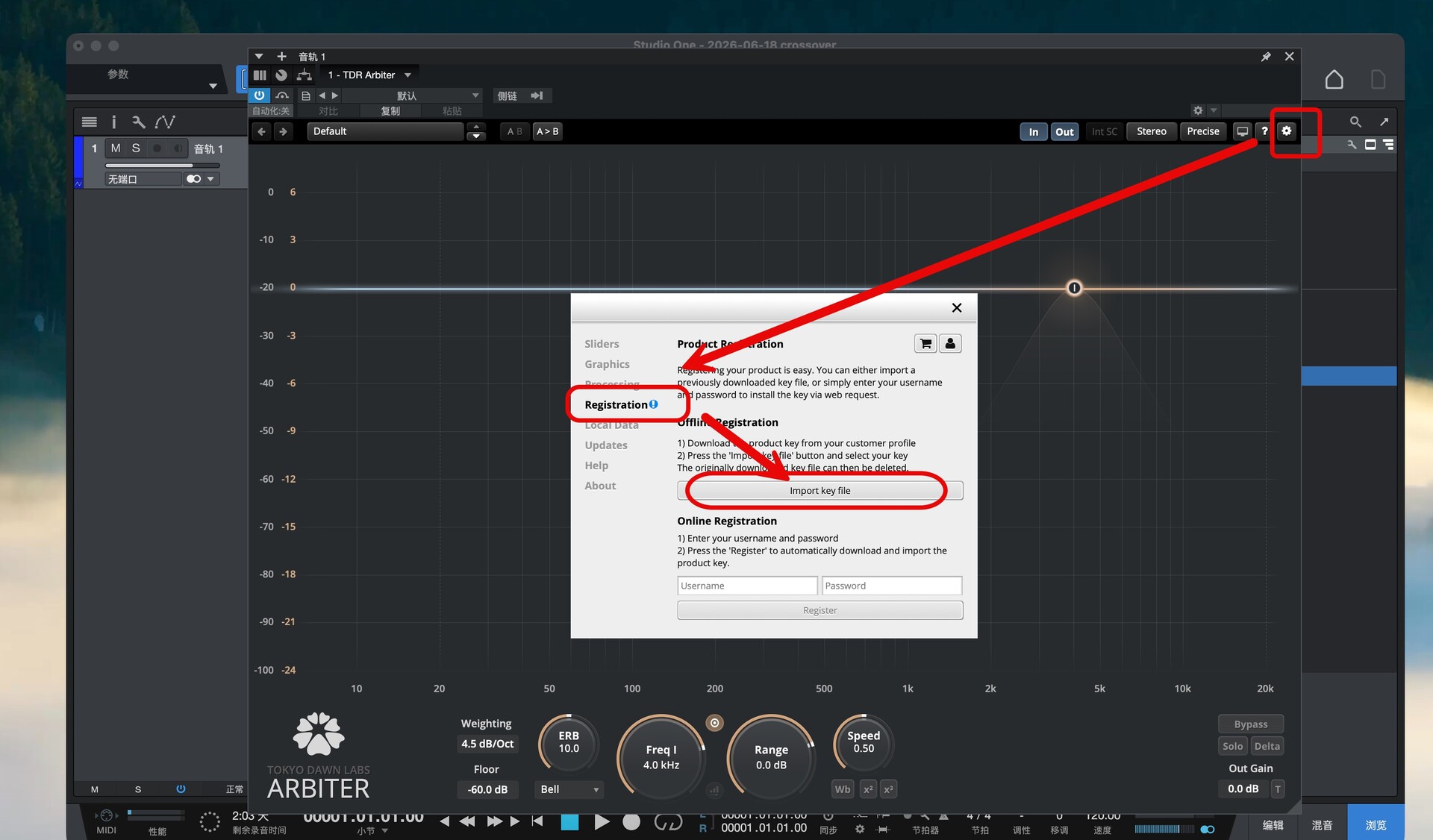Open the plugin window menu triangle

coord(258,57)
